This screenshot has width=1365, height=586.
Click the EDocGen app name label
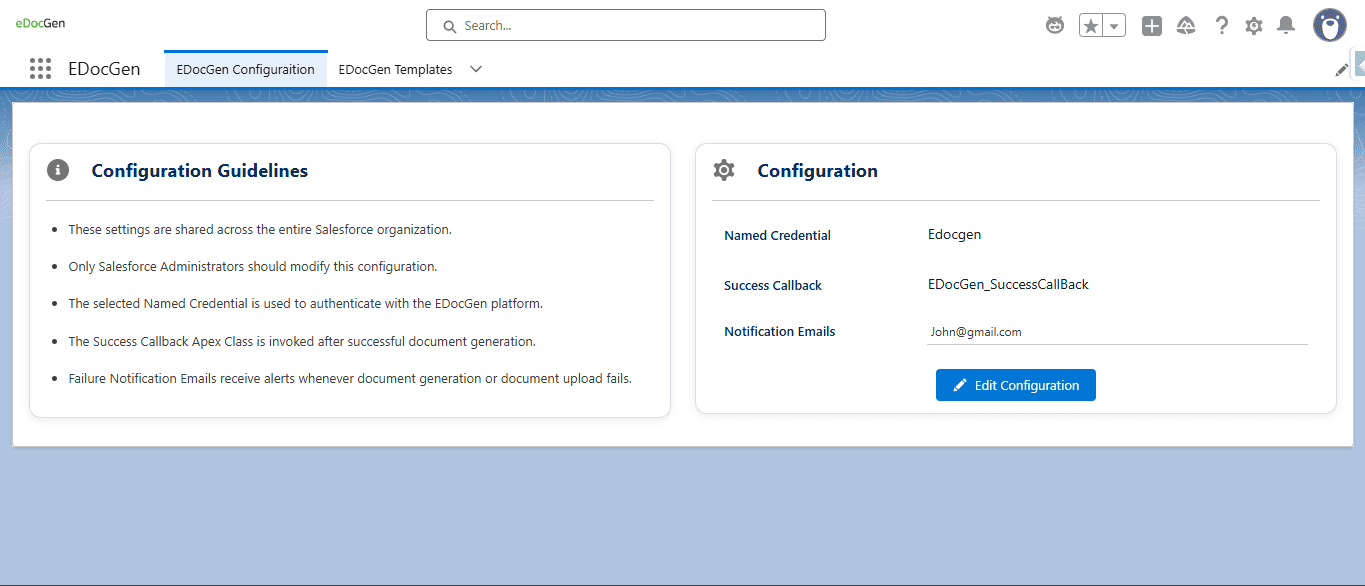point(104,69)
